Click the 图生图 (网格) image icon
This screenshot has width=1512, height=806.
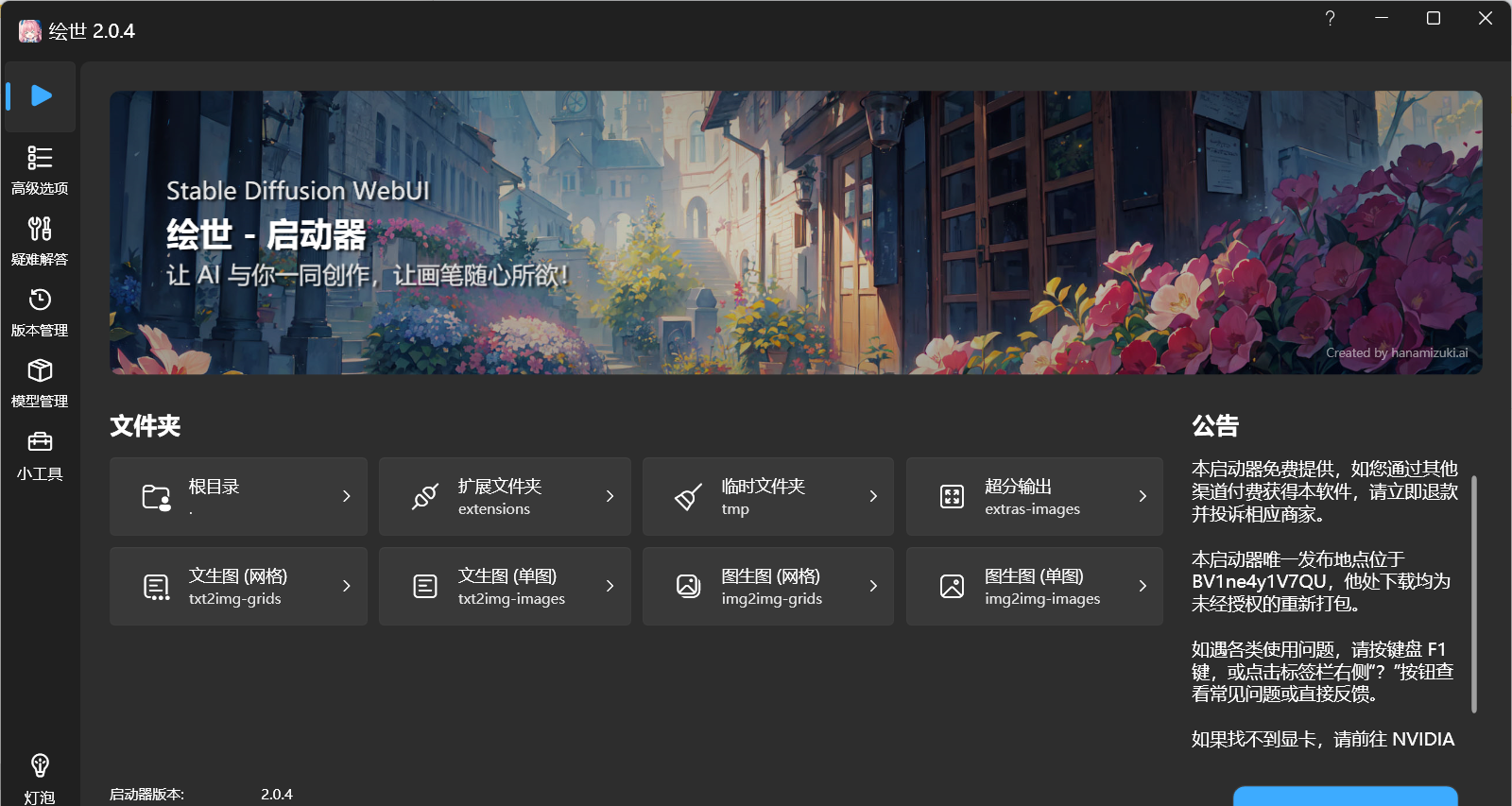pos(688,587)
